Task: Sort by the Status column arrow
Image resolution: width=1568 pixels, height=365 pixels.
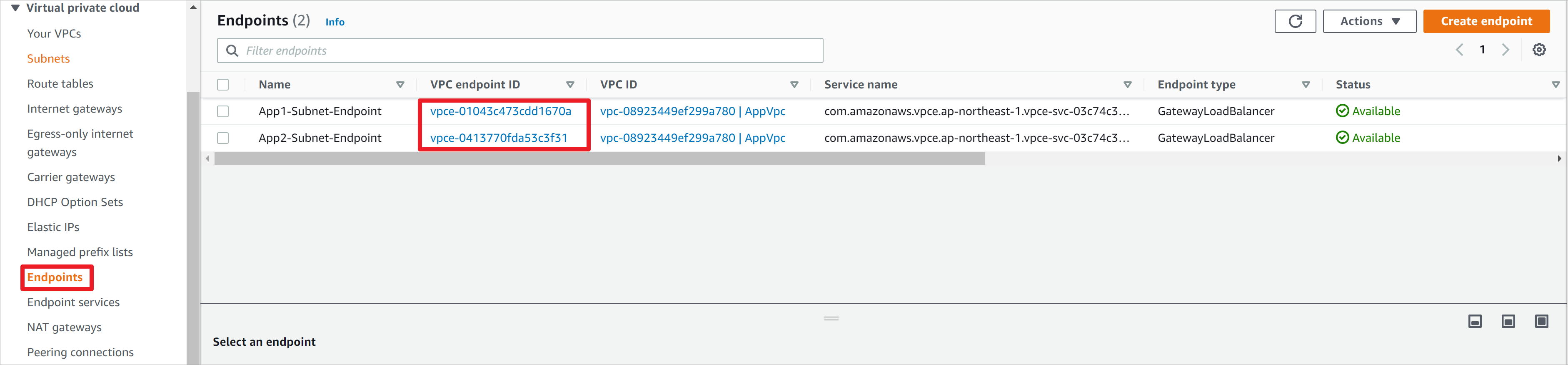Action: click(1555, 85)
